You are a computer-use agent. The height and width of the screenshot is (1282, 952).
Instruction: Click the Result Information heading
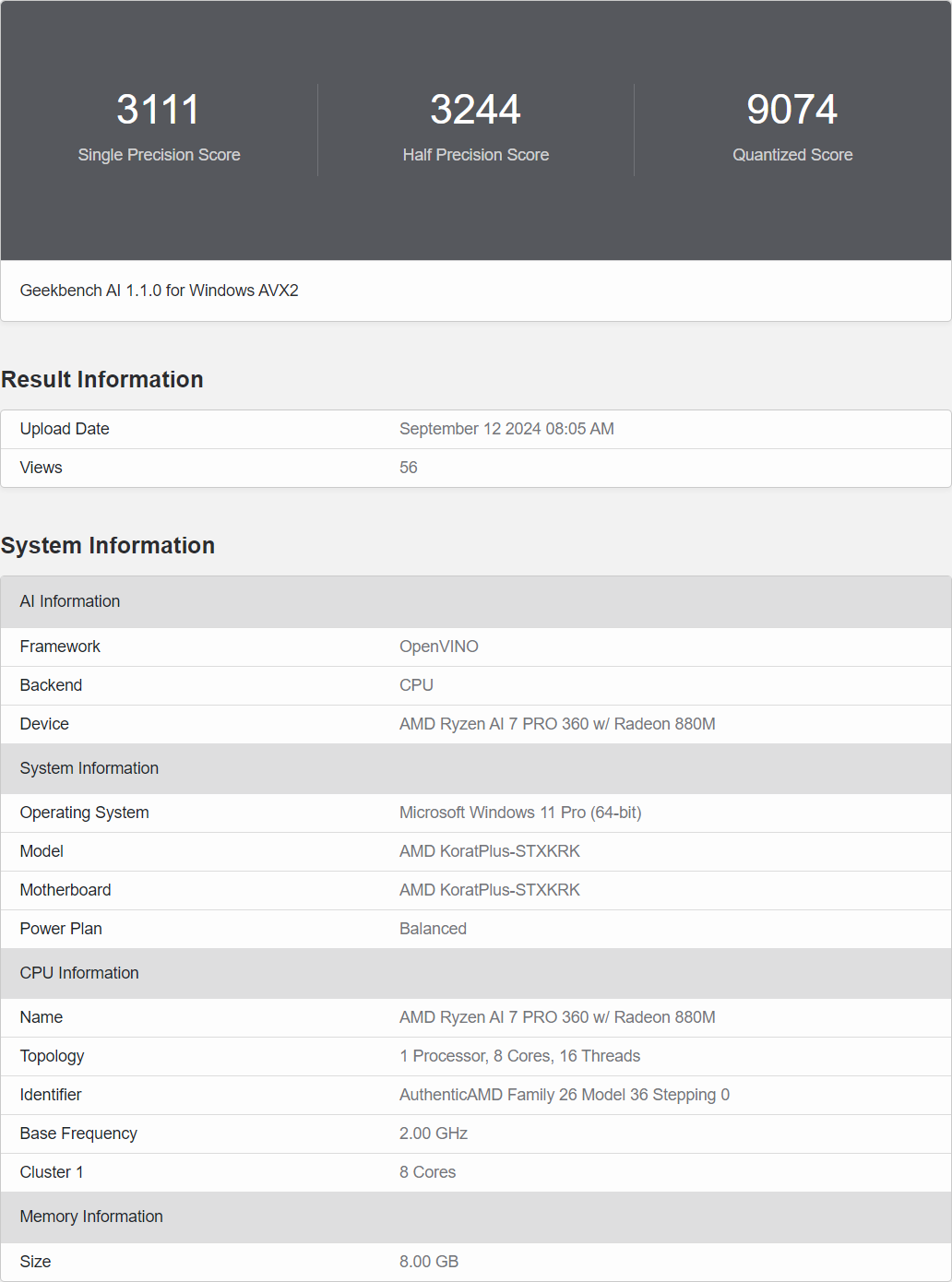click(102, 380)
